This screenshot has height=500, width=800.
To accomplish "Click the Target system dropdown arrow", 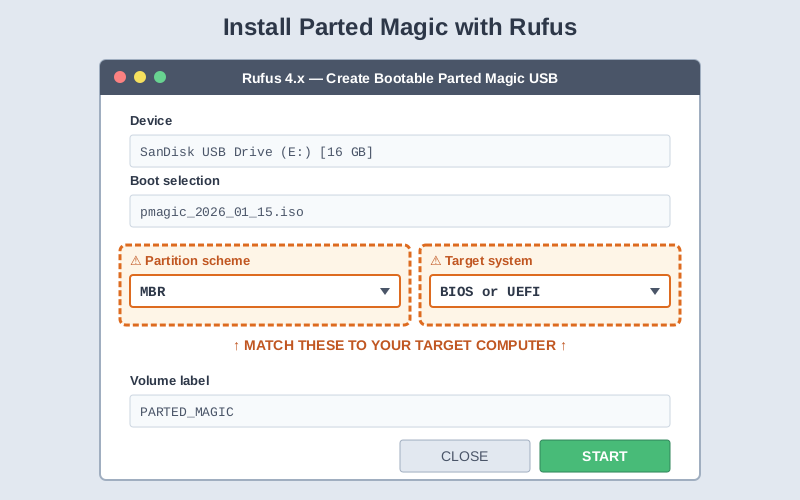I will 655,291.
